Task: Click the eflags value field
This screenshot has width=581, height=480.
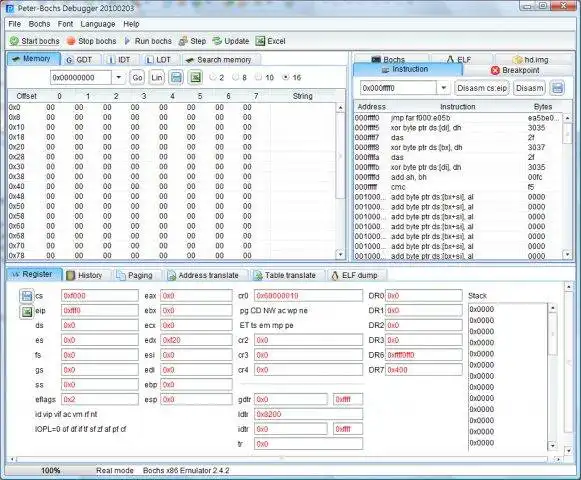Action: [100, 400]
